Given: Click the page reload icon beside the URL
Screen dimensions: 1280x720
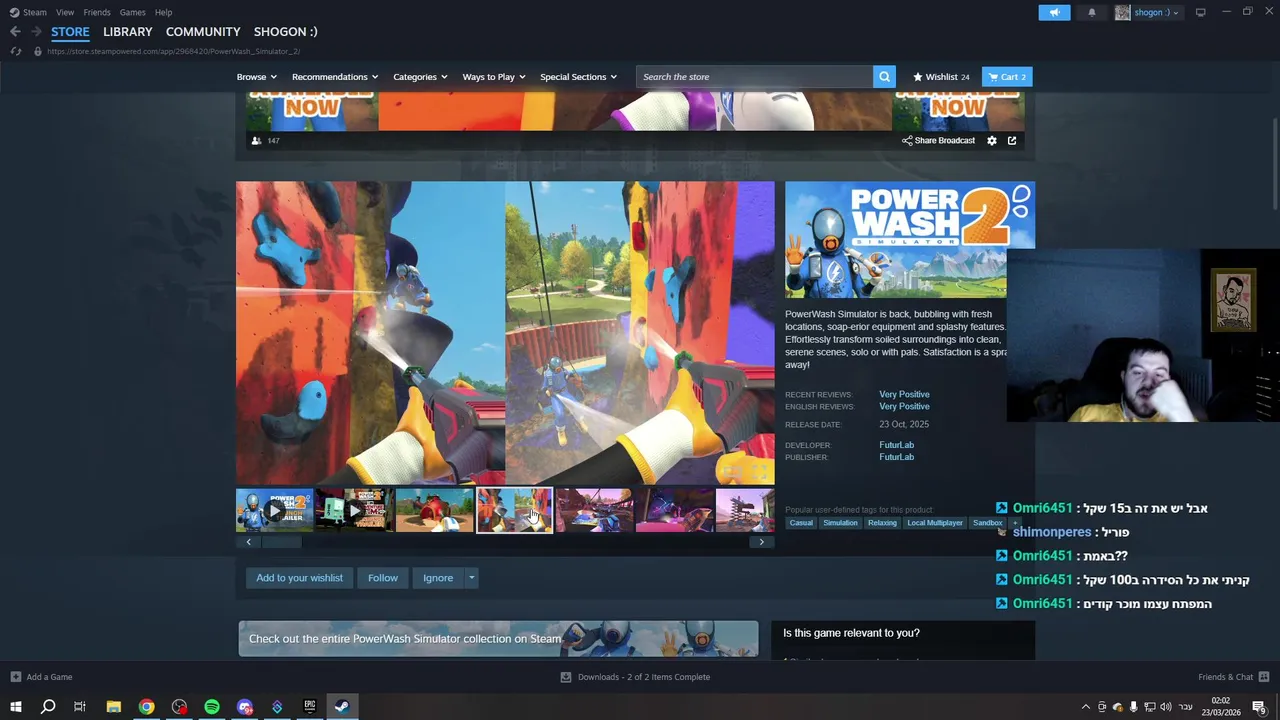Looking at the screenshot, I should tap(16, 51).
